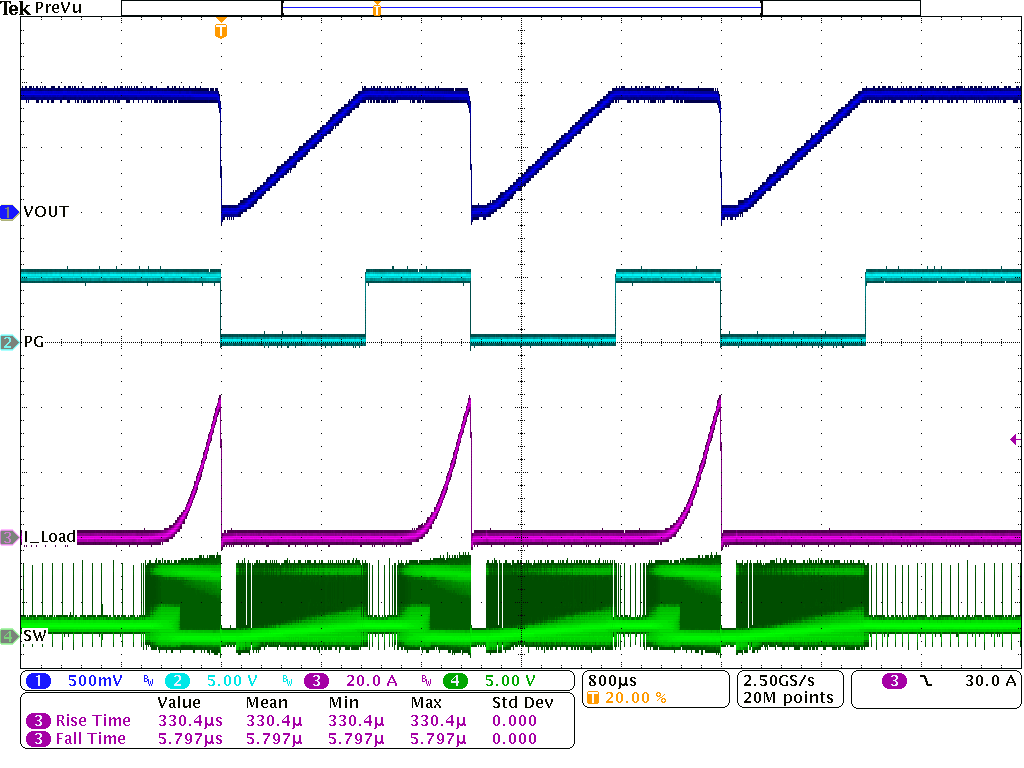
Task: Click the orange trigger position marker above graticule
Action: click(221, 30)
